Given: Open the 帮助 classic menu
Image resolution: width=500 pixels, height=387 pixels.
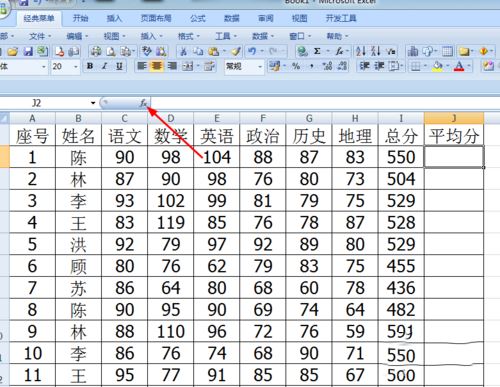Looking at the screenshot, I should click(337, 36).
